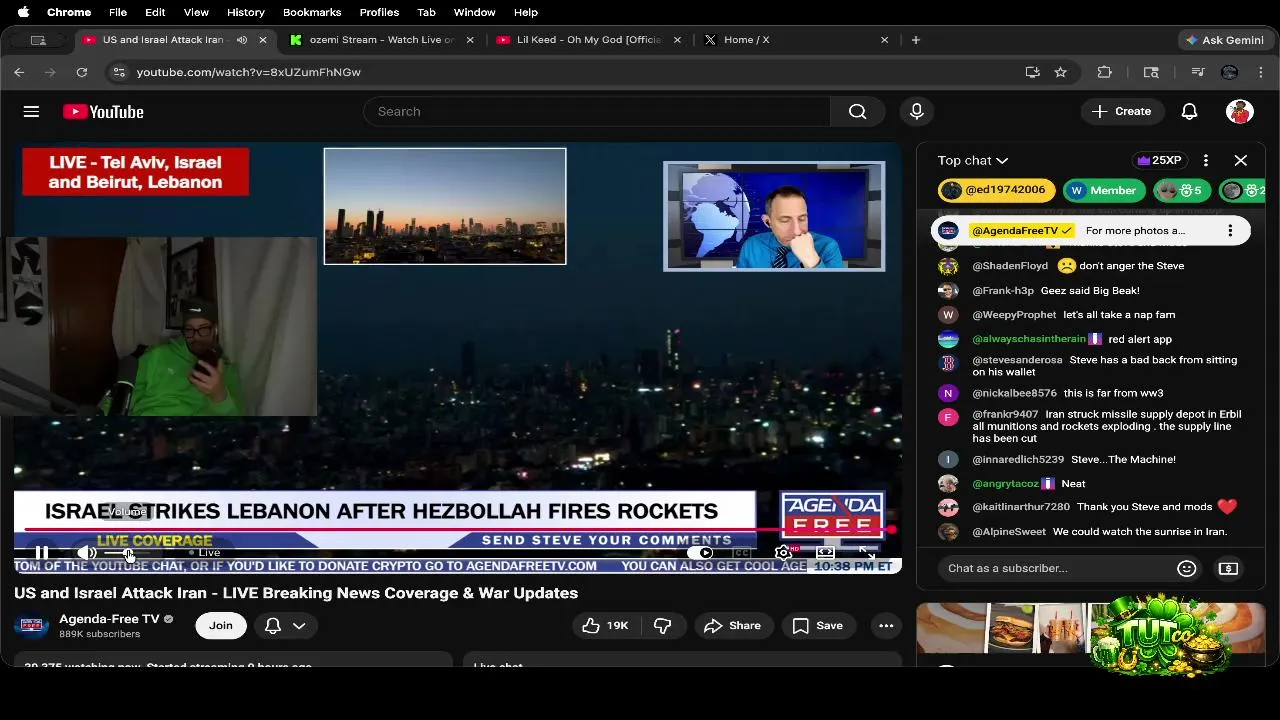
Task: Open a new browser tab
Action: pyautogui.click(x=915, y=40)
